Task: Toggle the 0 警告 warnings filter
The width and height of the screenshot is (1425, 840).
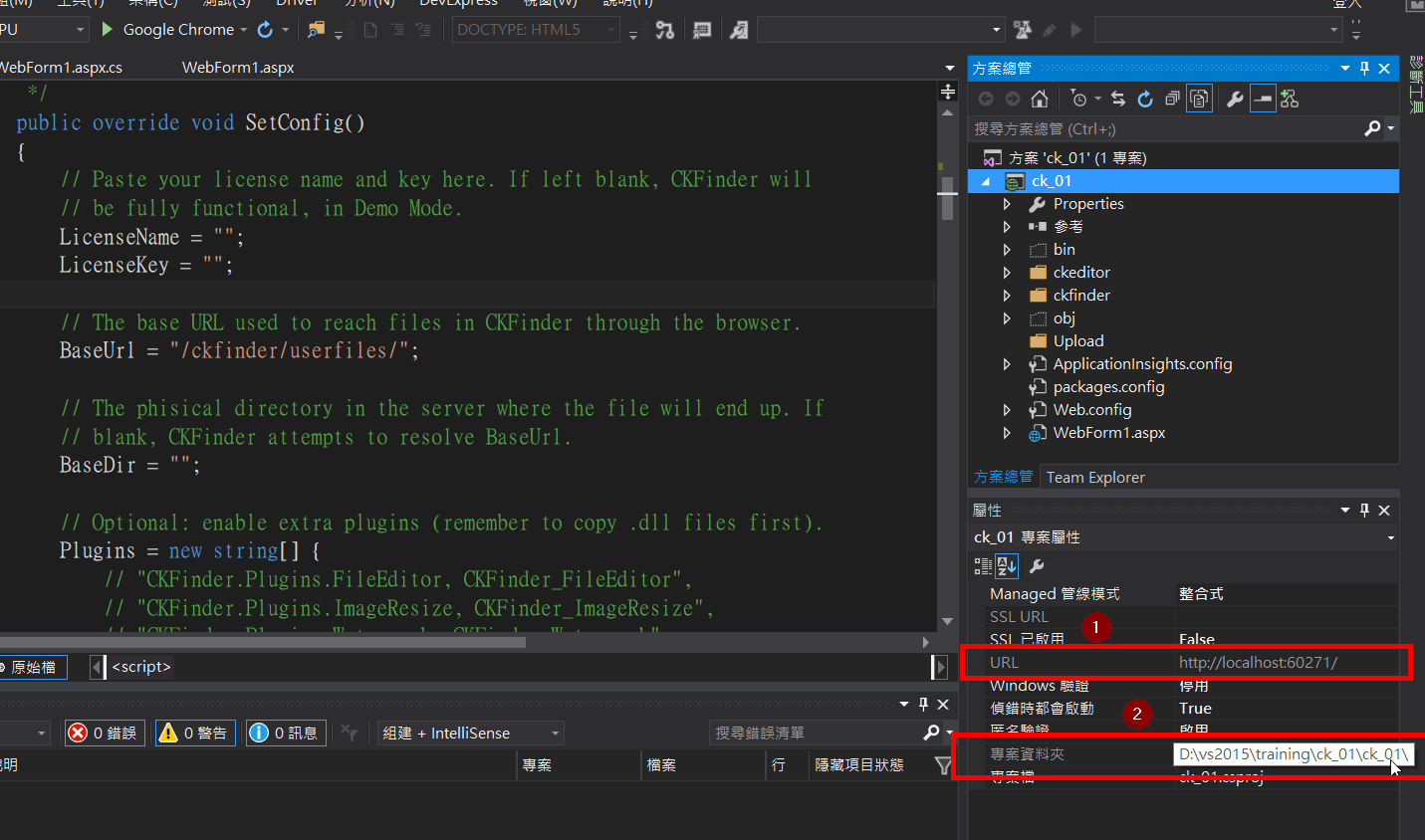Action: [x=193, y=734]
